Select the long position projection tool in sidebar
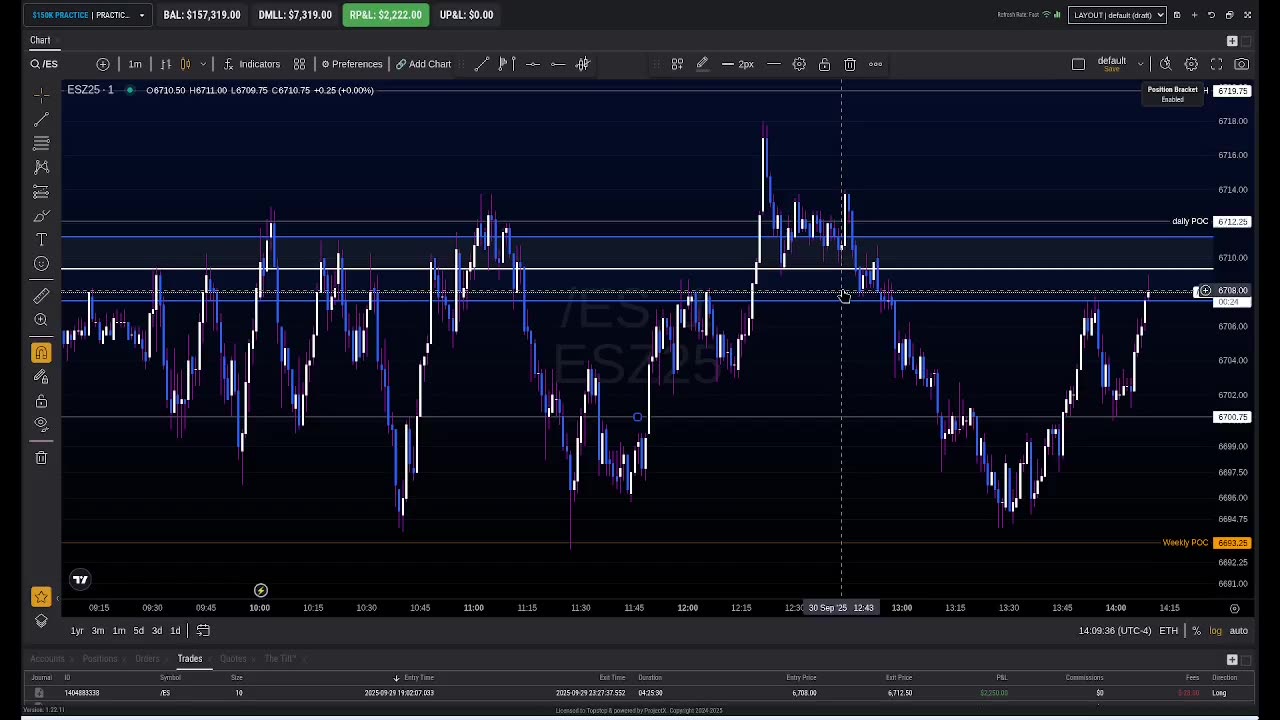This screenshot has height=720, width=1280. (x=41, y=192)
